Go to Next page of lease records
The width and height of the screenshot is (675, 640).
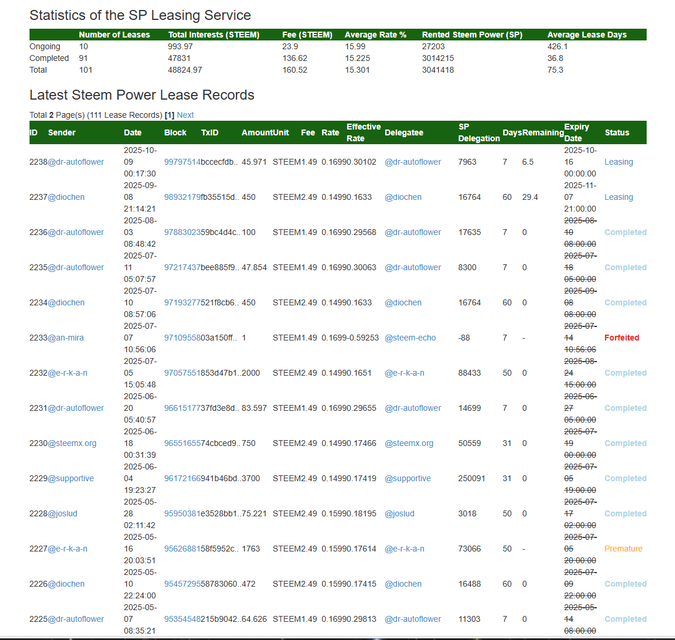[185, 115]
